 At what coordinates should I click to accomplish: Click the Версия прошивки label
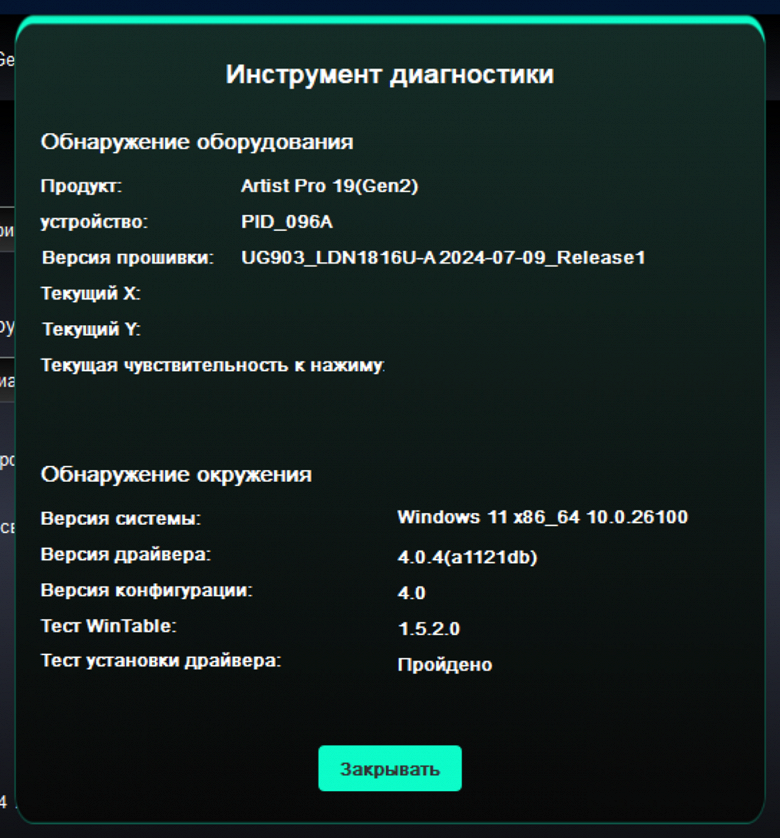[x=128, y=258]
